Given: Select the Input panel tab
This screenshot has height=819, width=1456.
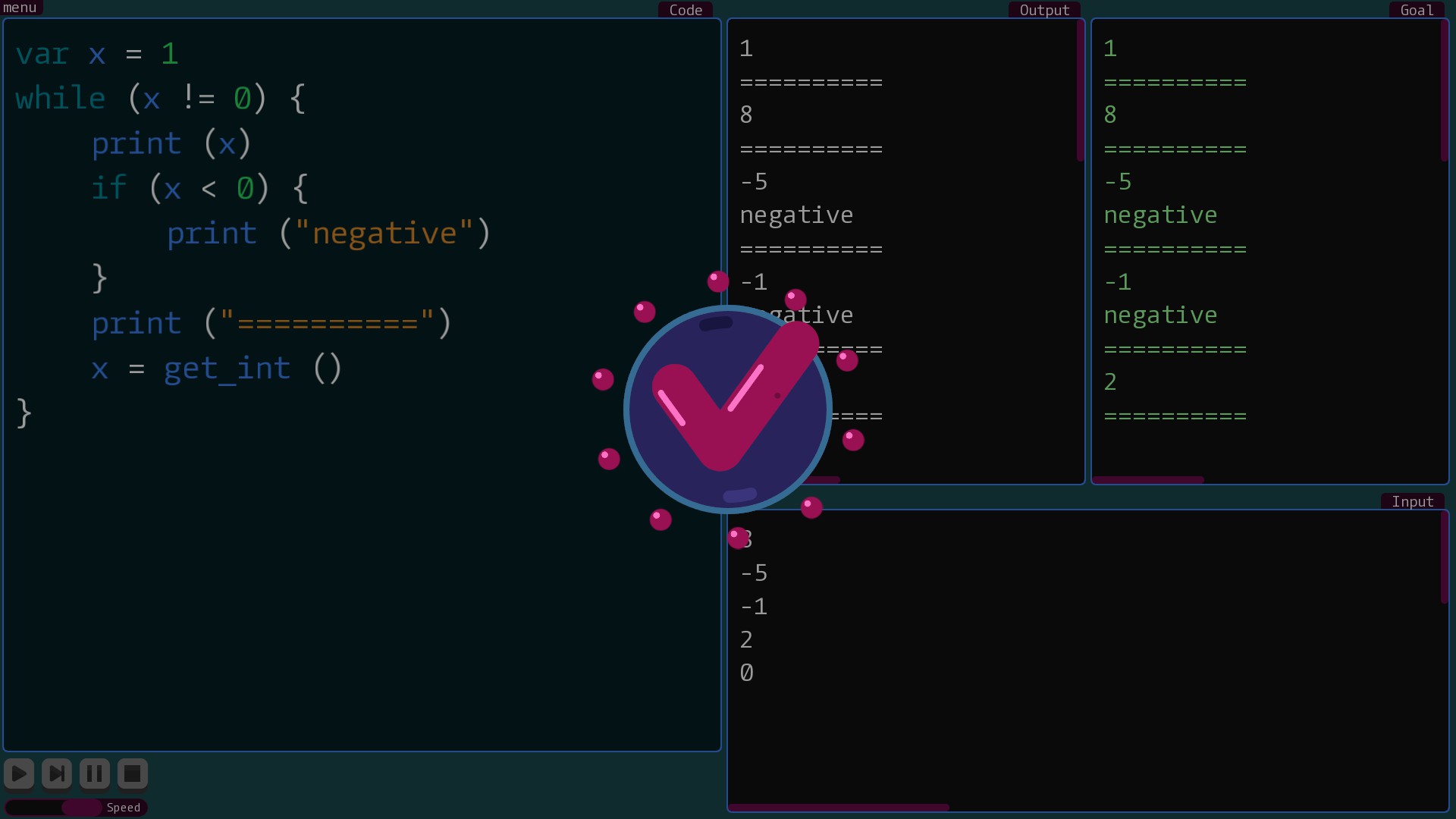Looking at the screenshot, I should pos(1412,501).
